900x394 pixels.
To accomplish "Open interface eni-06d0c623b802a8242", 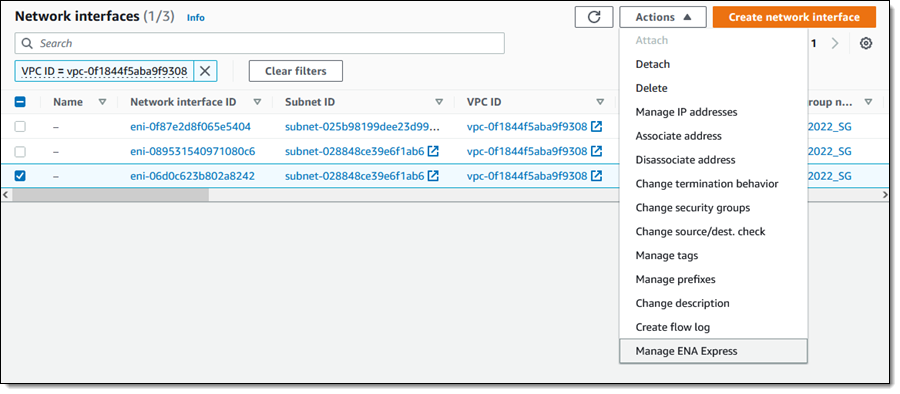I will tap(192, 176).
